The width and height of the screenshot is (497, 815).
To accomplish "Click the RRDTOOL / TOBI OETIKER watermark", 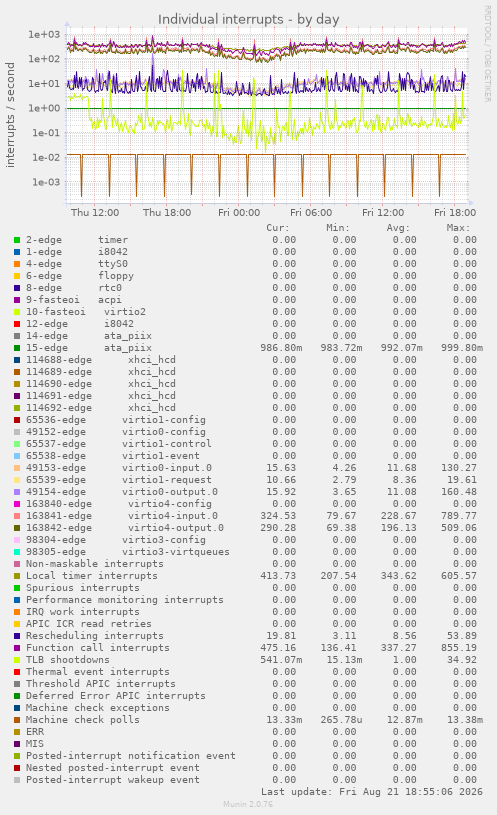I will coord(488,54).
